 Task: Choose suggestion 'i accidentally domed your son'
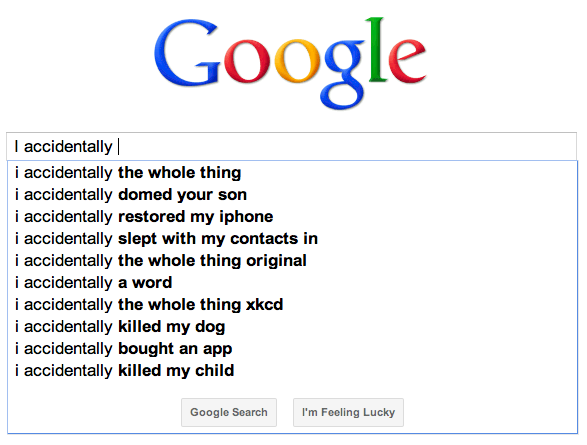coord(292,195)
